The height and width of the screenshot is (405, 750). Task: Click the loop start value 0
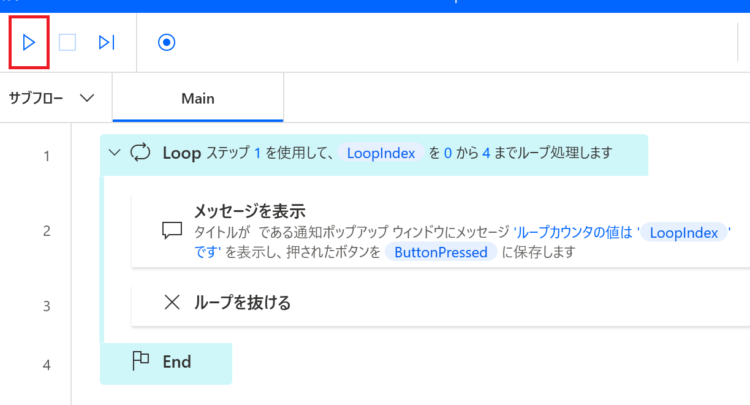tap(448, 153)
